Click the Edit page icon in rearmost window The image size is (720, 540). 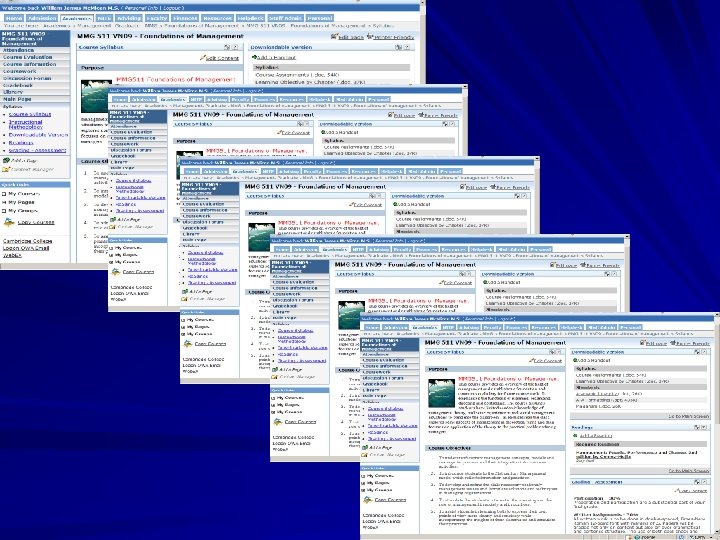click(x=334, y=36)
